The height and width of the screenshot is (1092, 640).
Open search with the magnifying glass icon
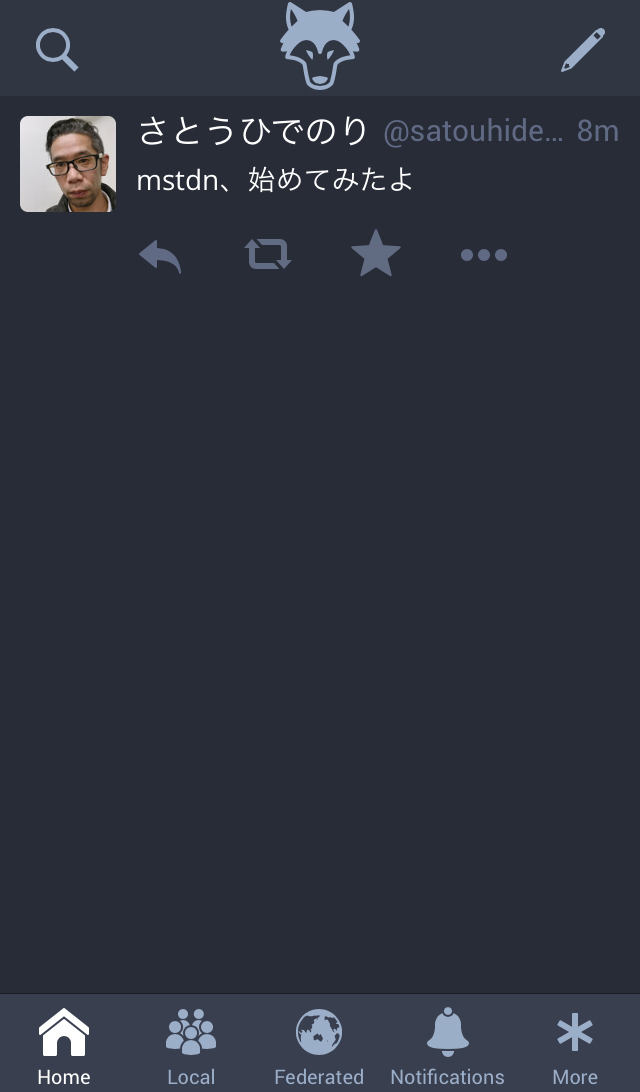56,49
